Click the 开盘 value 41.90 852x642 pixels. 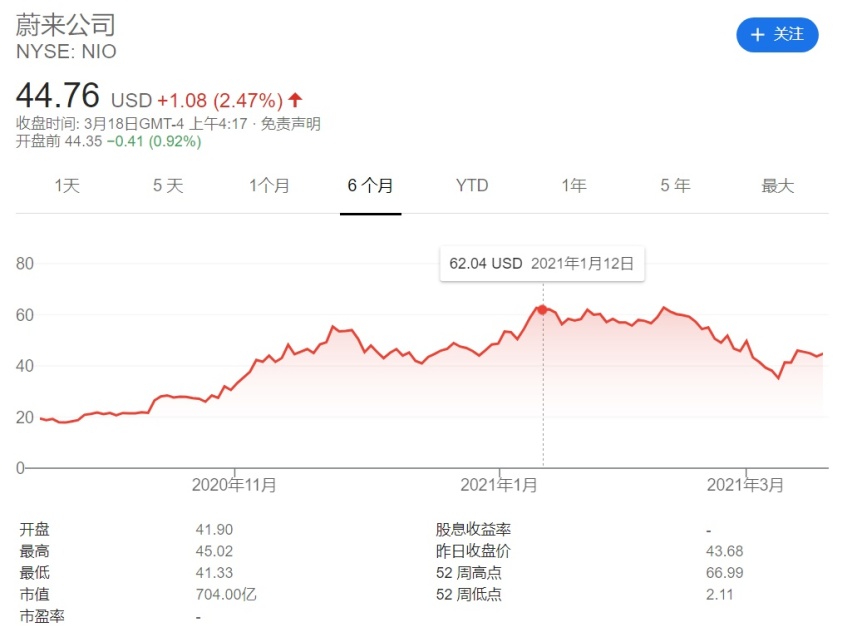tap(214, 530)
